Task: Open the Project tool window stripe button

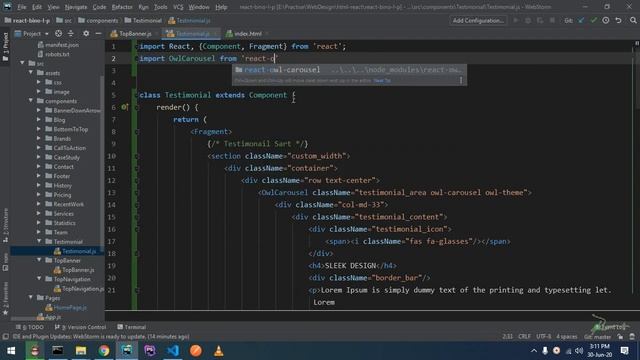Action: [x=5, y=47]
